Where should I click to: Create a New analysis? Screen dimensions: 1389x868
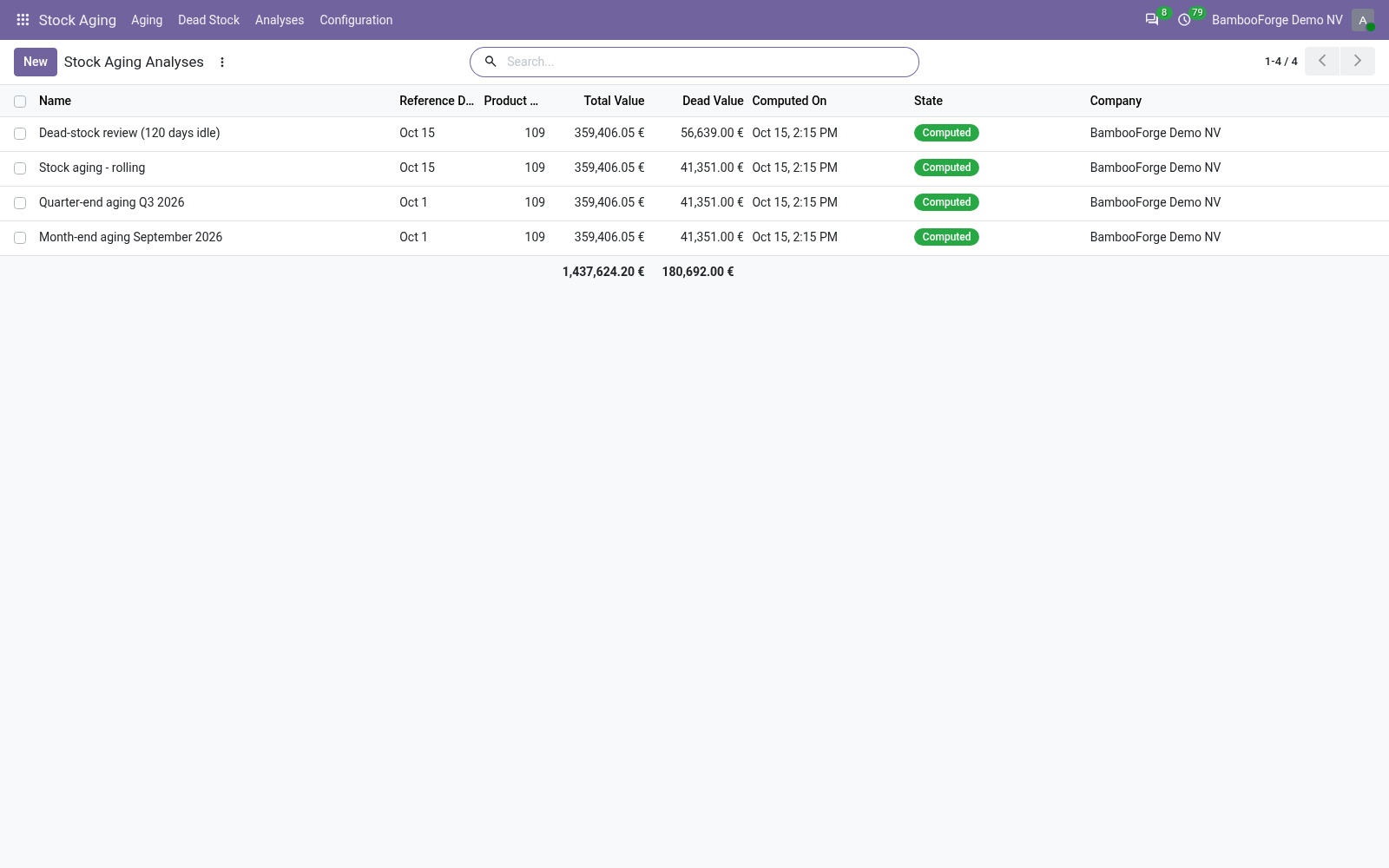(x=36, y=62)
